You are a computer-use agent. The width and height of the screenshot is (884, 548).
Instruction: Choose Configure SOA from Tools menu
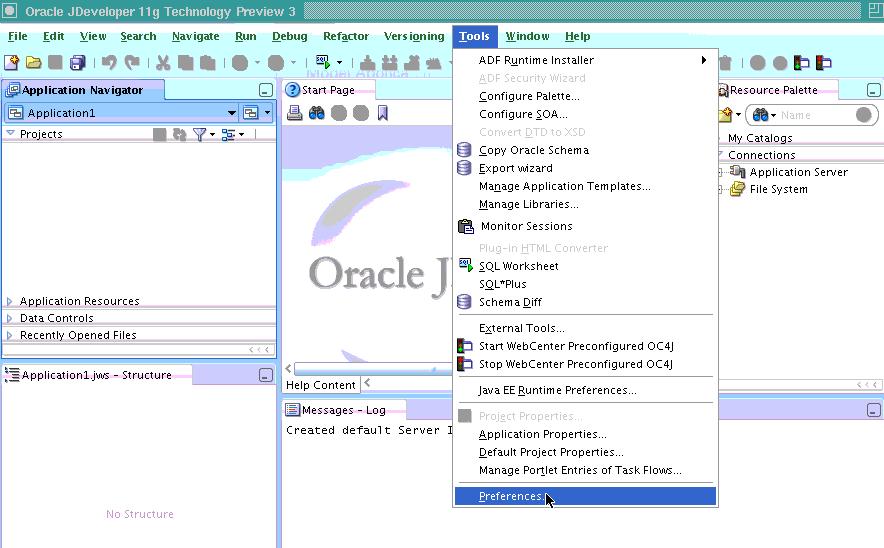pos(585,114)
